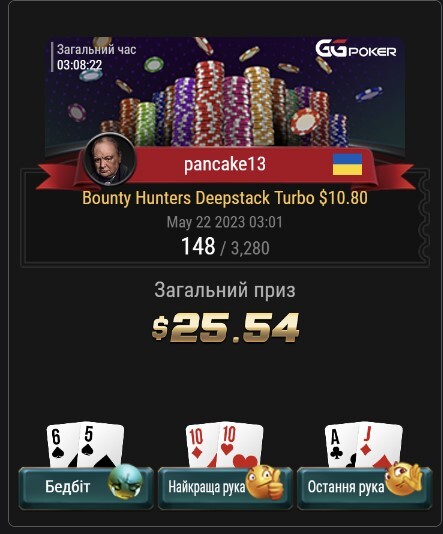Click the five of spades card
The height and width of the screenshot is (534, 443).
(x=101, y=445)
